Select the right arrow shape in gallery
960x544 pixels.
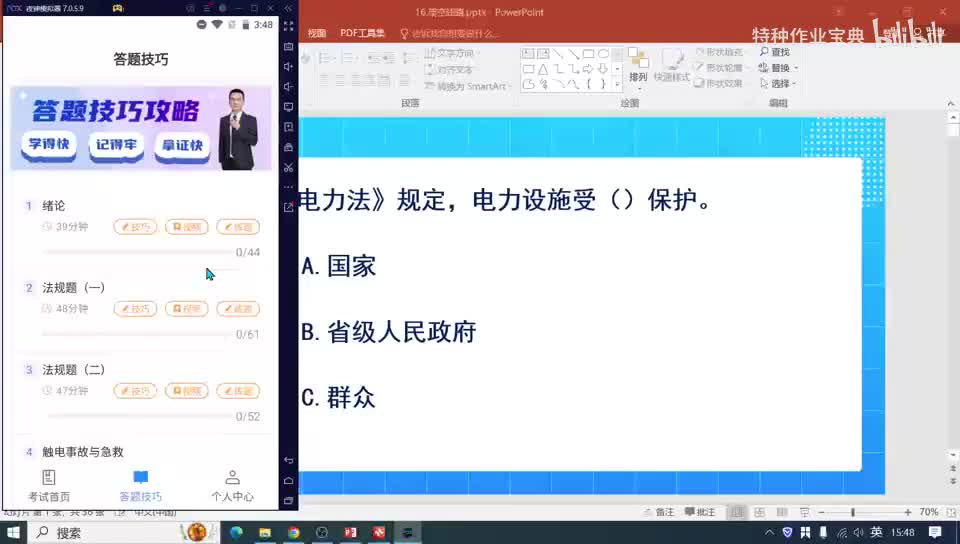(588, 69)
